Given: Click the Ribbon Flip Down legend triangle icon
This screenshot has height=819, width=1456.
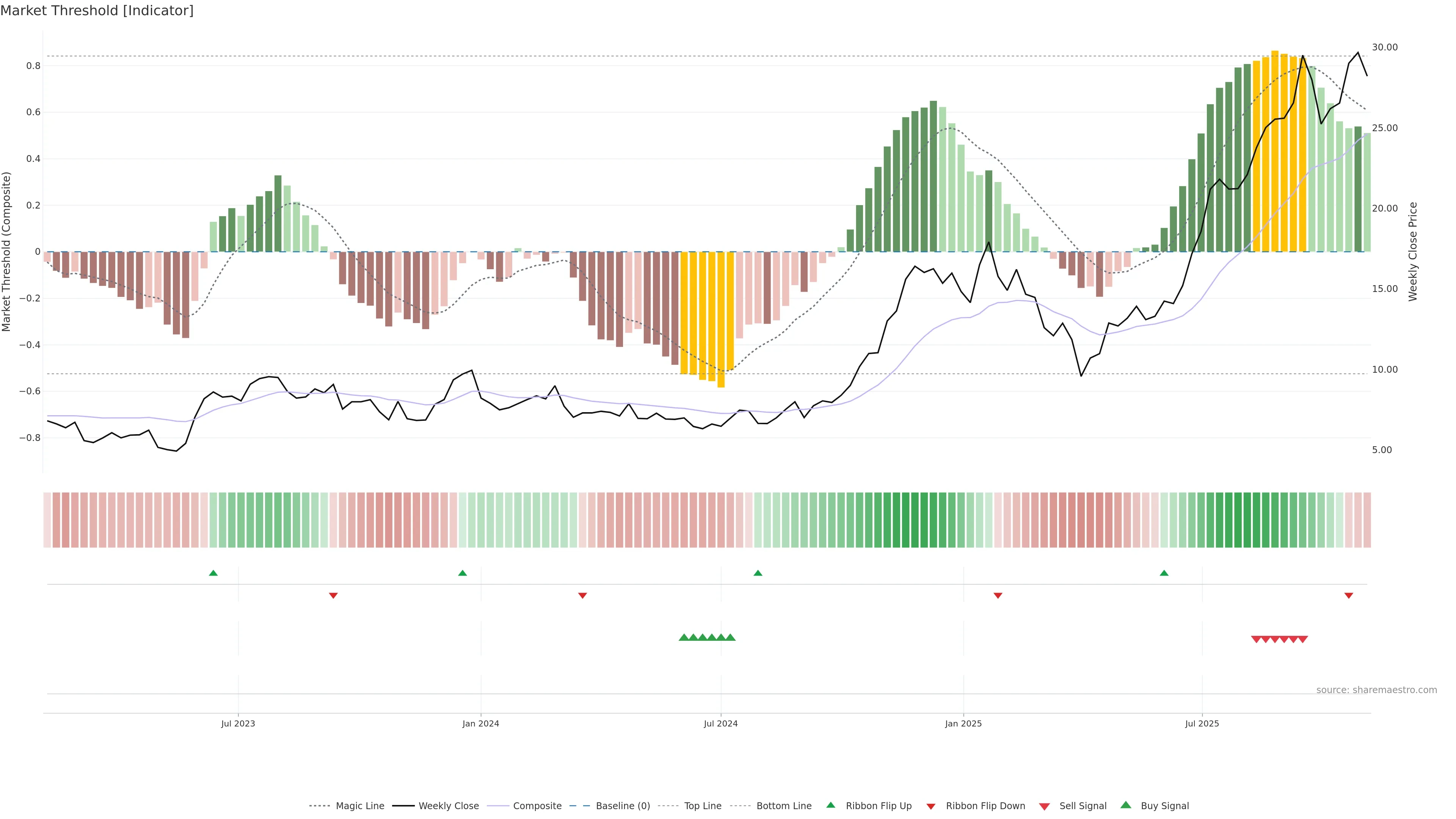Looking at the screenshot, I should (x=931, y=806).
